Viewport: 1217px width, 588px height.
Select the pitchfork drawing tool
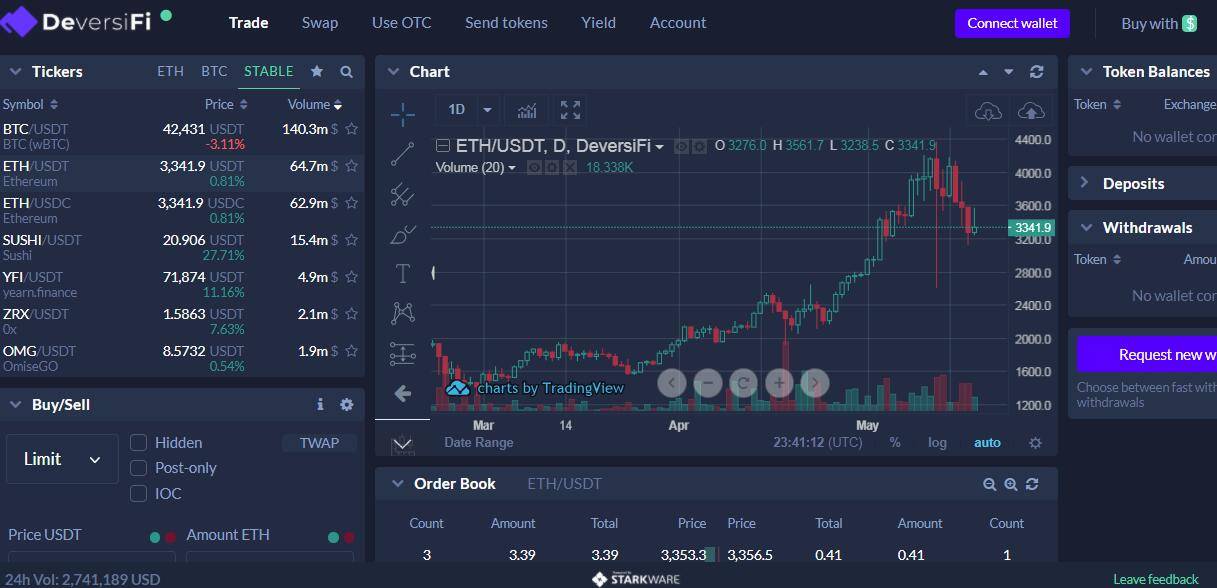point(403,194)
